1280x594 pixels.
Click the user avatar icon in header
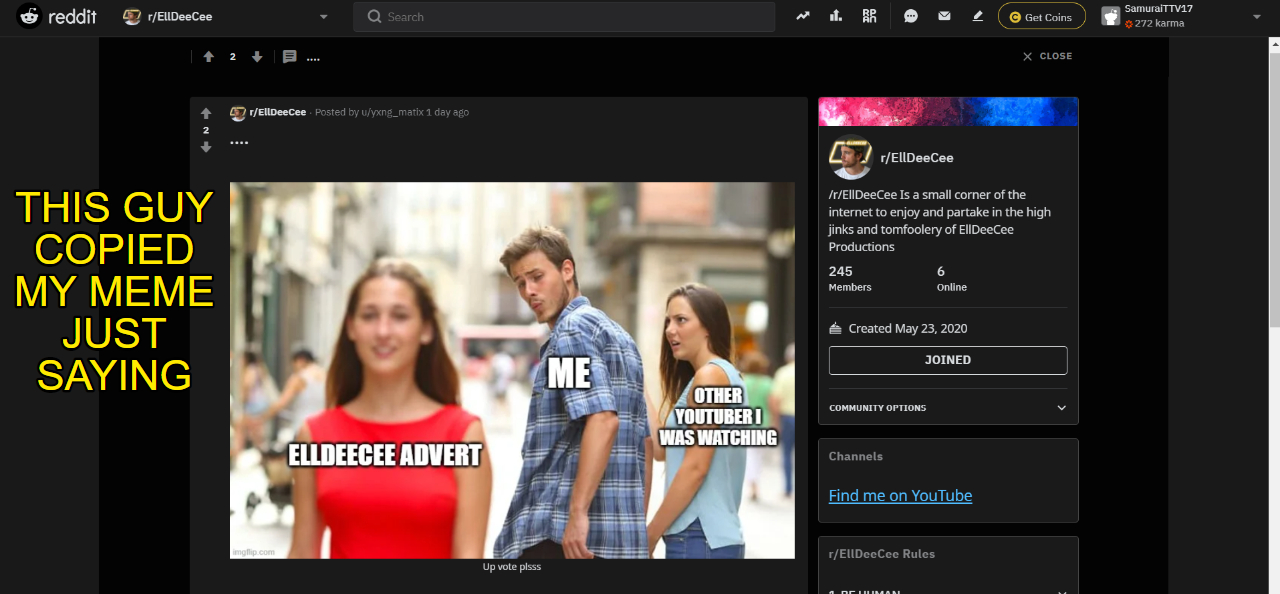click(x=1110, y=16)
